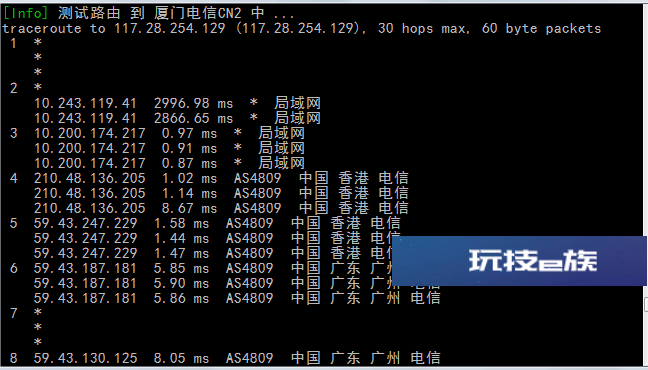Click 中国 in the 1.44 ms row

pos(306,238)
